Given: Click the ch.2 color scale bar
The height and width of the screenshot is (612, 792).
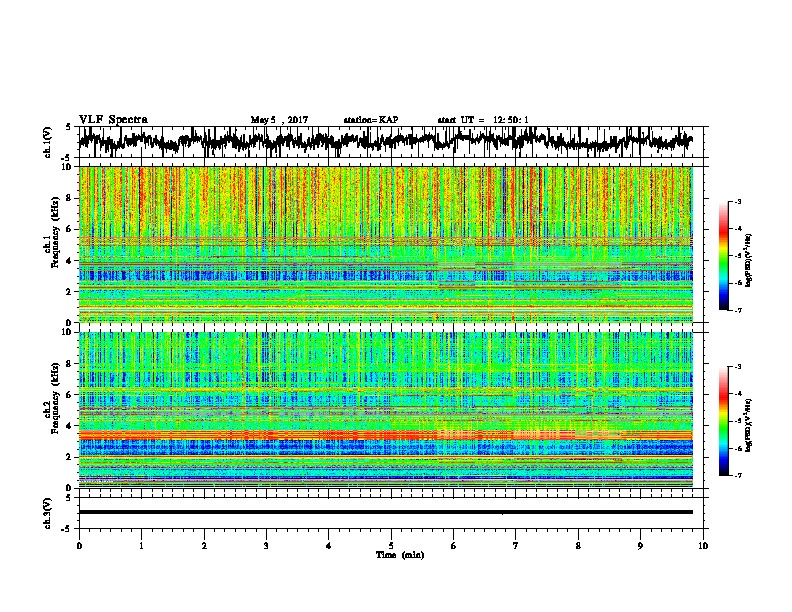Looking at the screenshot, I should (x=723, y=421).
